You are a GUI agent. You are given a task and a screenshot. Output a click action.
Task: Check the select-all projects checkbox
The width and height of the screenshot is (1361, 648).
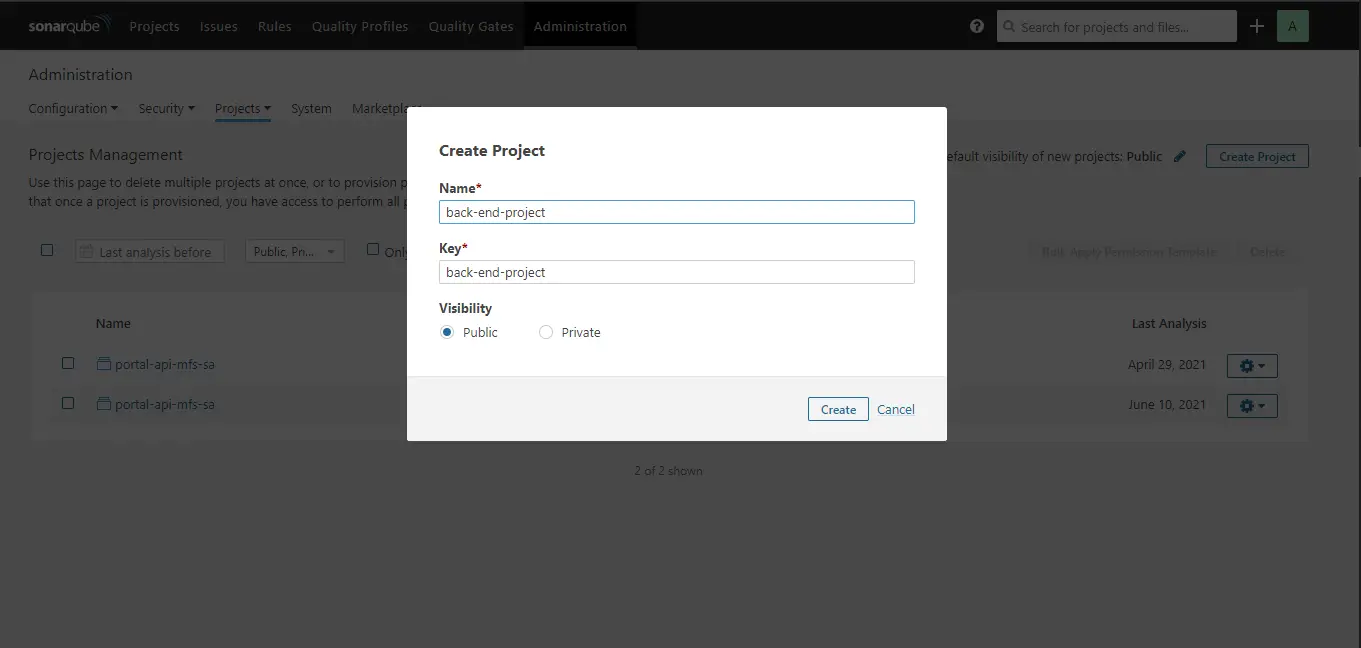pyautogui.click(x=47, y=250)
